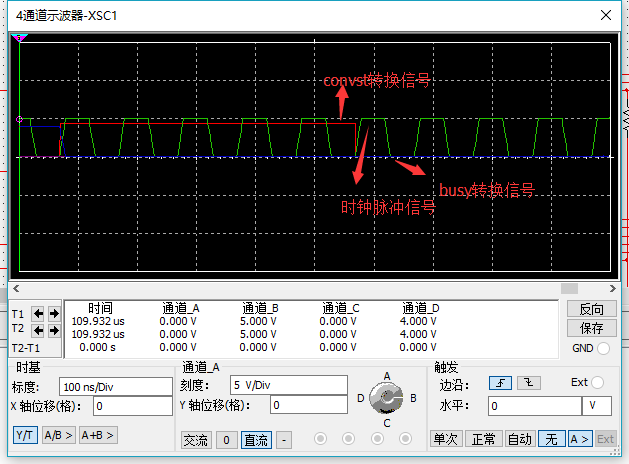Select 单次 trigger mode
Screen dimensions: 629x464
coord(446,439)
